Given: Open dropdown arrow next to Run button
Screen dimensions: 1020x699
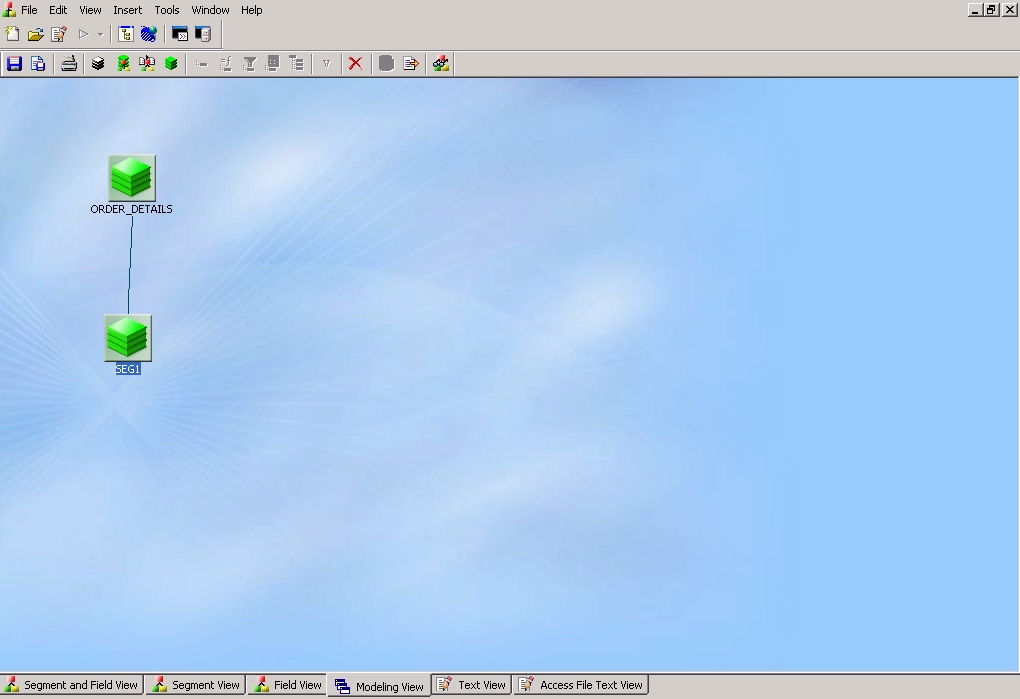Looking at the screenshot, I should [100, 35].
